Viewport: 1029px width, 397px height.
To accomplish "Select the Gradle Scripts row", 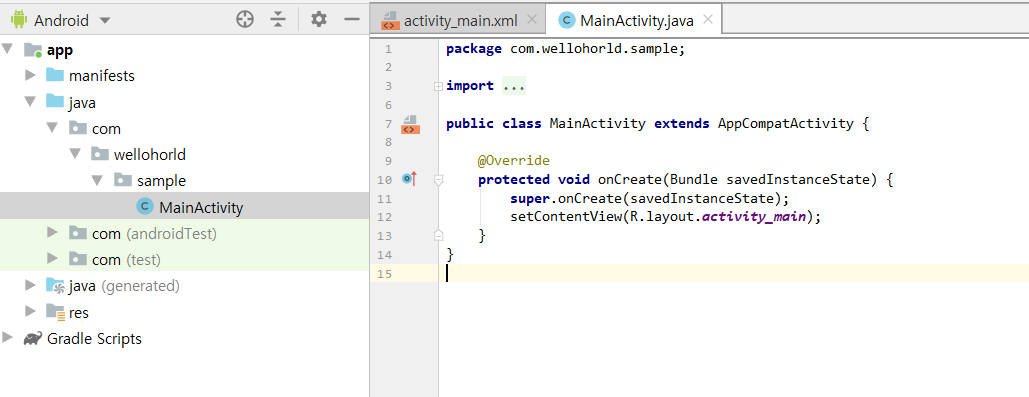I will tap(184, 339).
